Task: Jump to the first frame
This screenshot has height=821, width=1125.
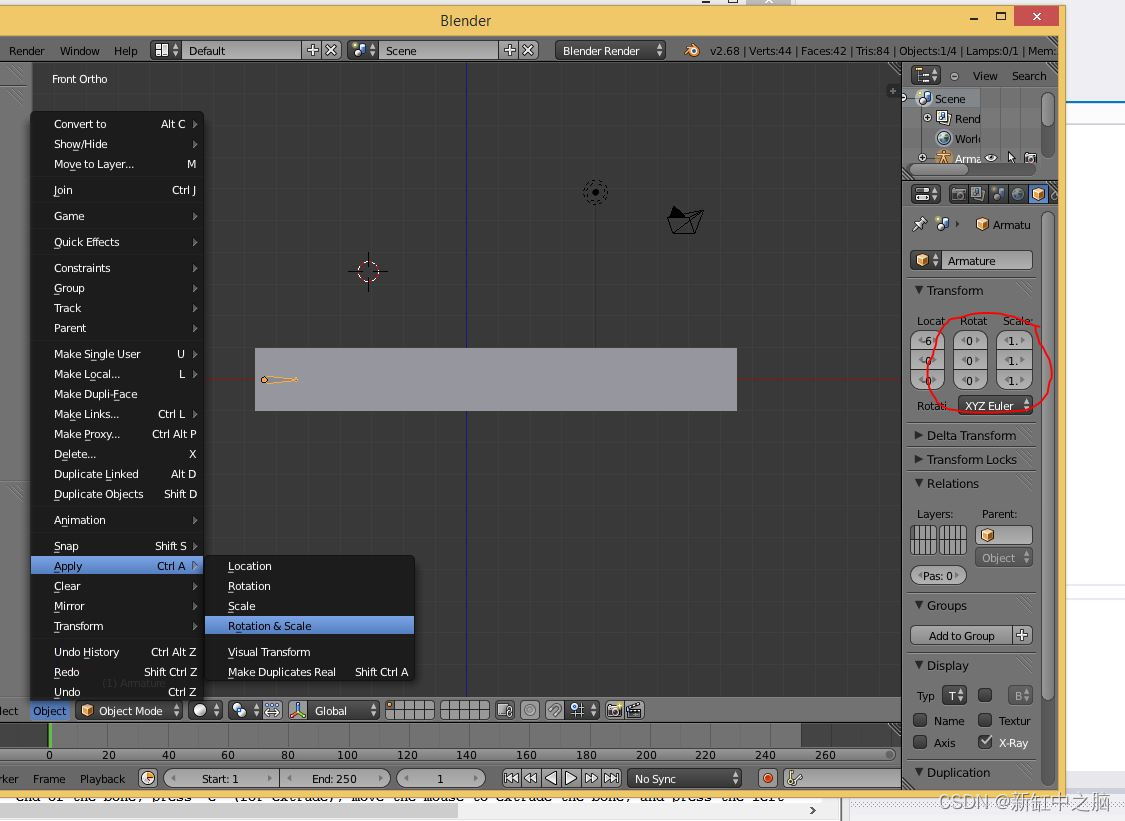Action: [x=512, y=779]
